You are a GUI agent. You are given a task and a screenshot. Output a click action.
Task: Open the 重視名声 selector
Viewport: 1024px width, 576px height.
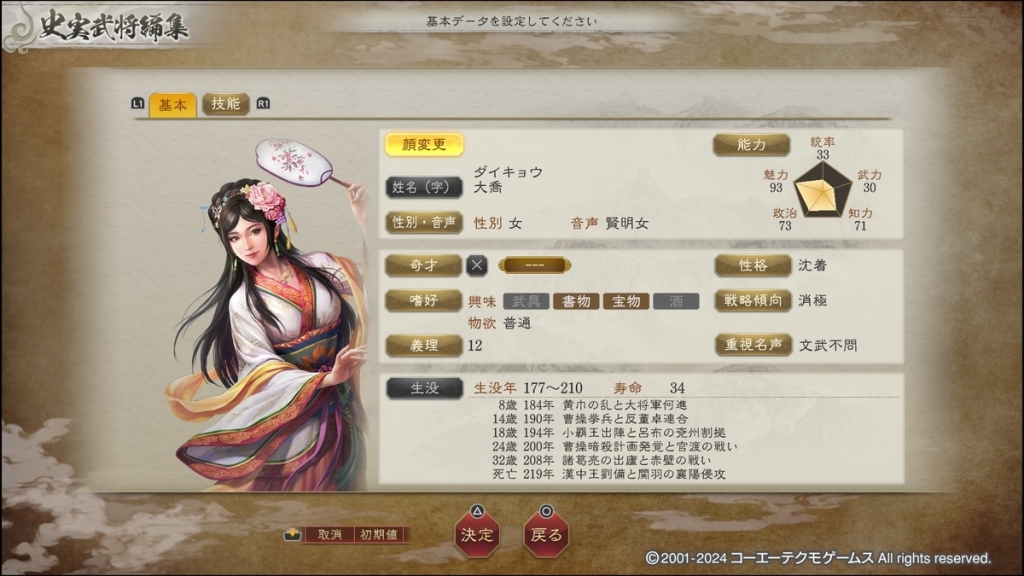pos(753,345)
